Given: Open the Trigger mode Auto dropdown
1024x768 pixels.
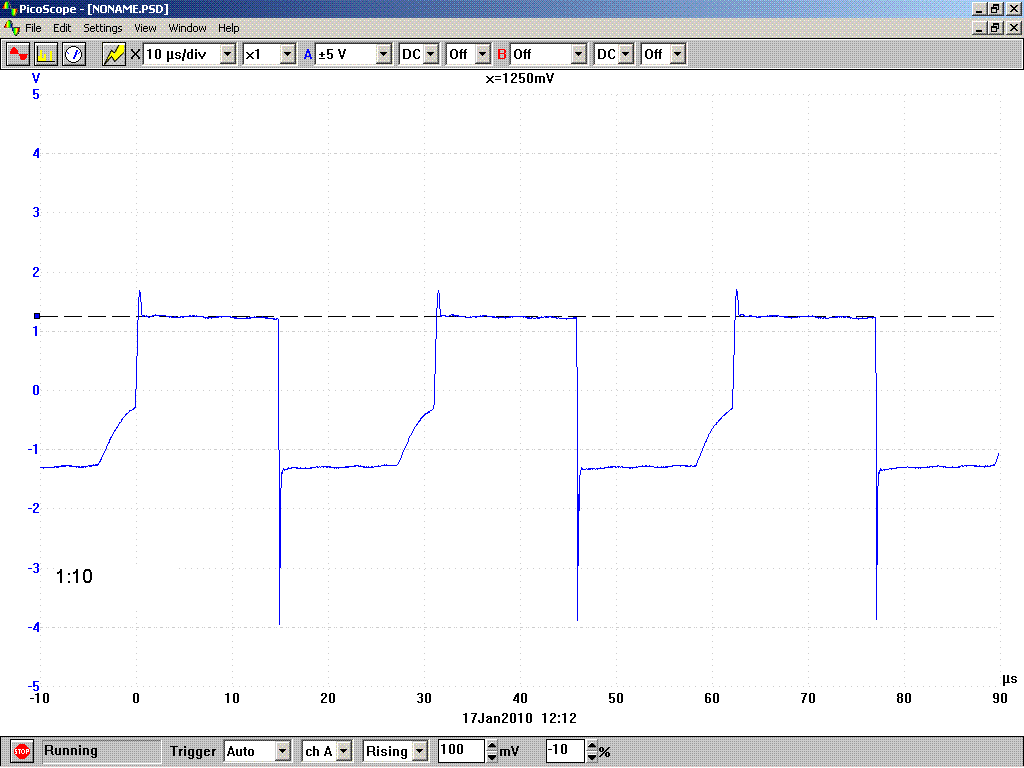Looking at the screenshot, I should click(282, 752).
